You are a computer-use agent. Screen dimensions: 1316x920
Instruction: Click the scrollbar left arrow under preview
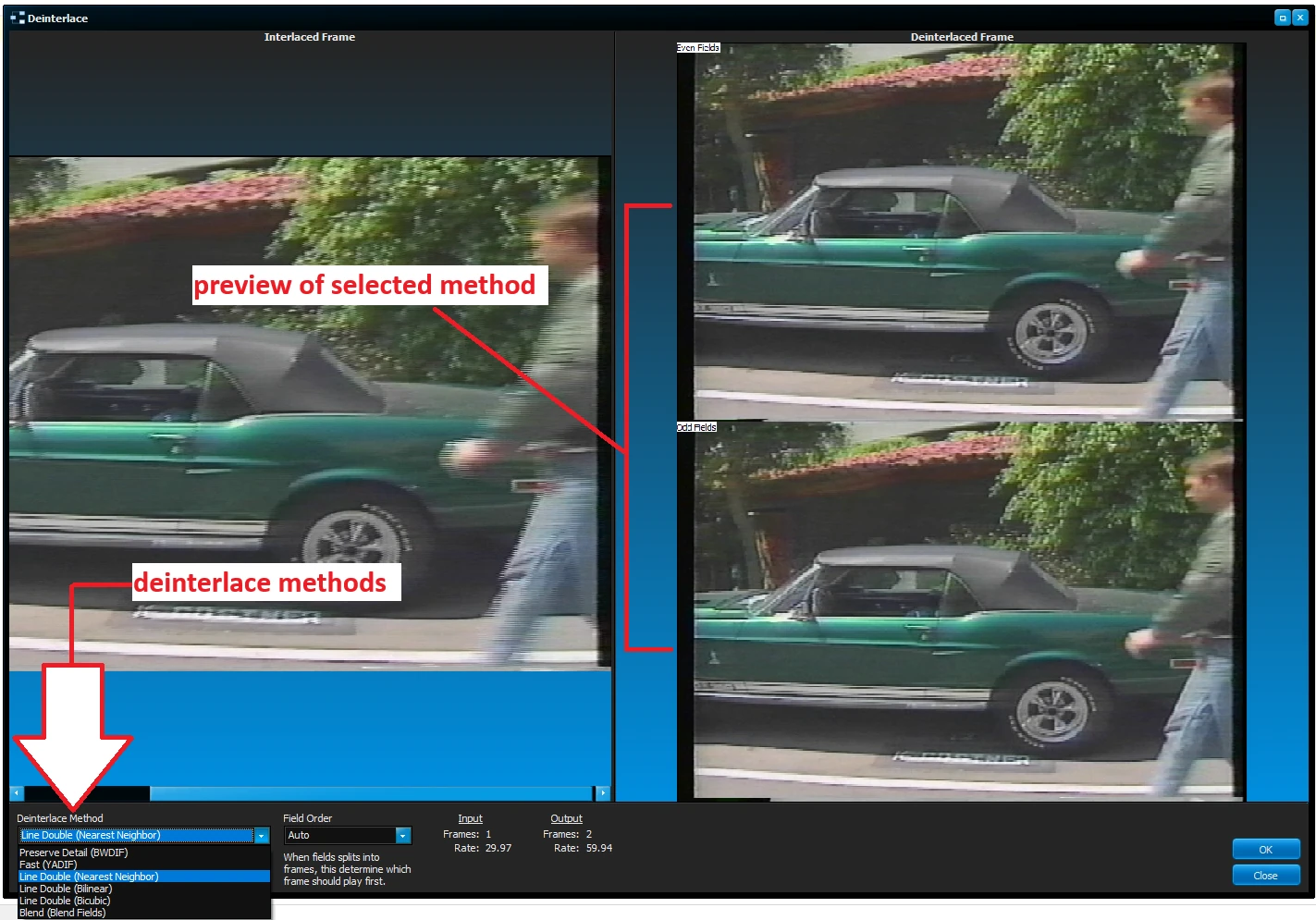17,793
